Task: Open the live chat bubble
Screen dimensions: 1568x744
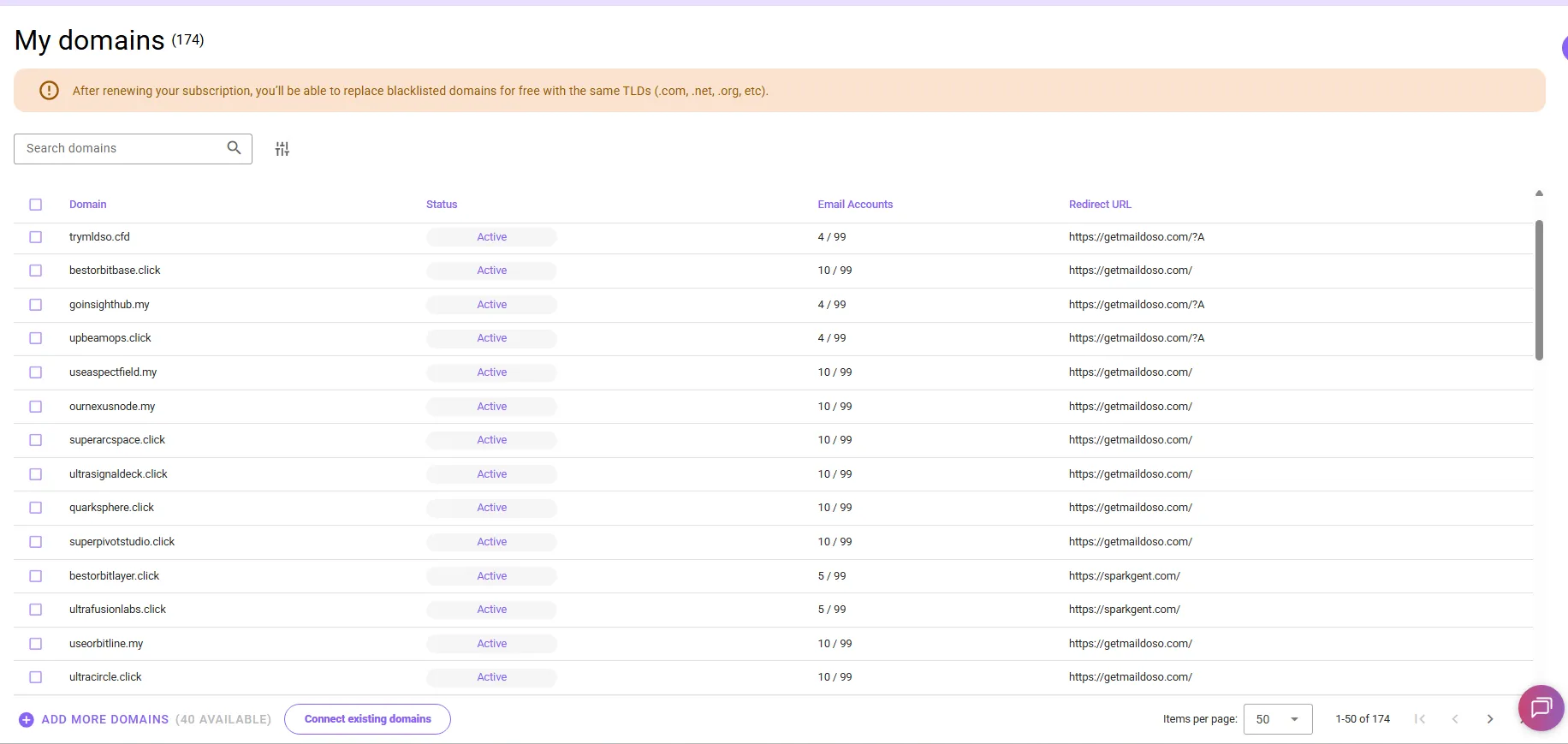Action: tap(1541, 707)
